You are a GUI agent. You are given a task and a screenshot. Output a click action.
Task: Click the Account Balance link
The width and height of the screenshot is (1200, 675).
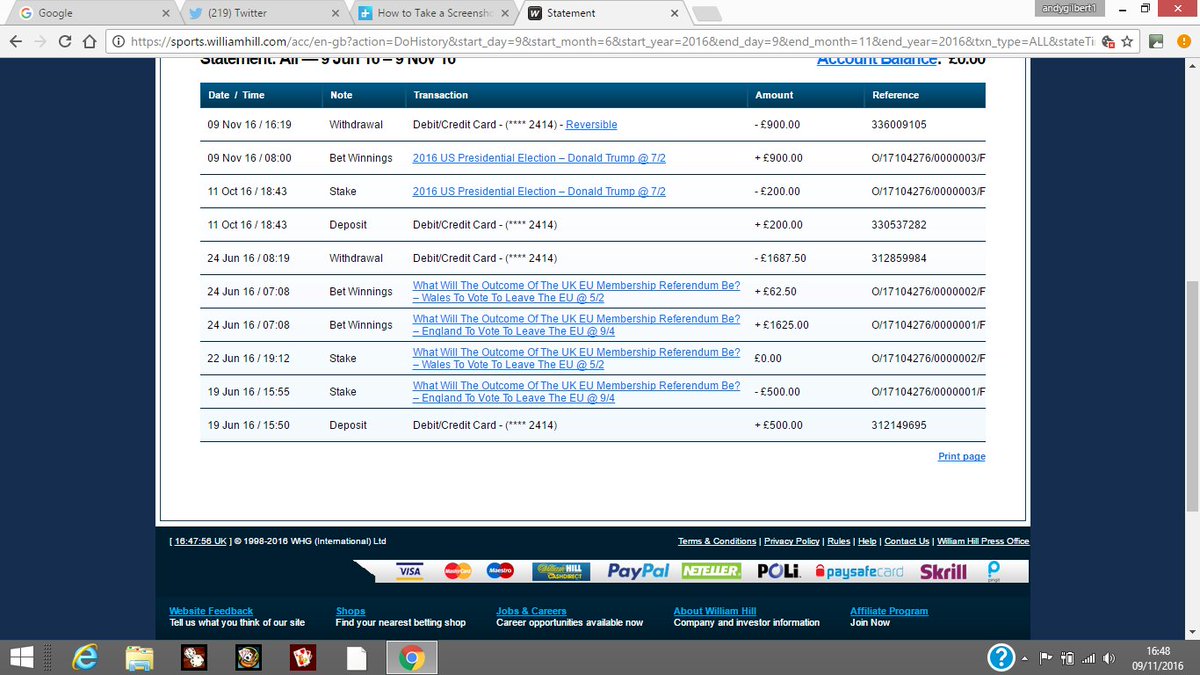[x=877, y=61]
